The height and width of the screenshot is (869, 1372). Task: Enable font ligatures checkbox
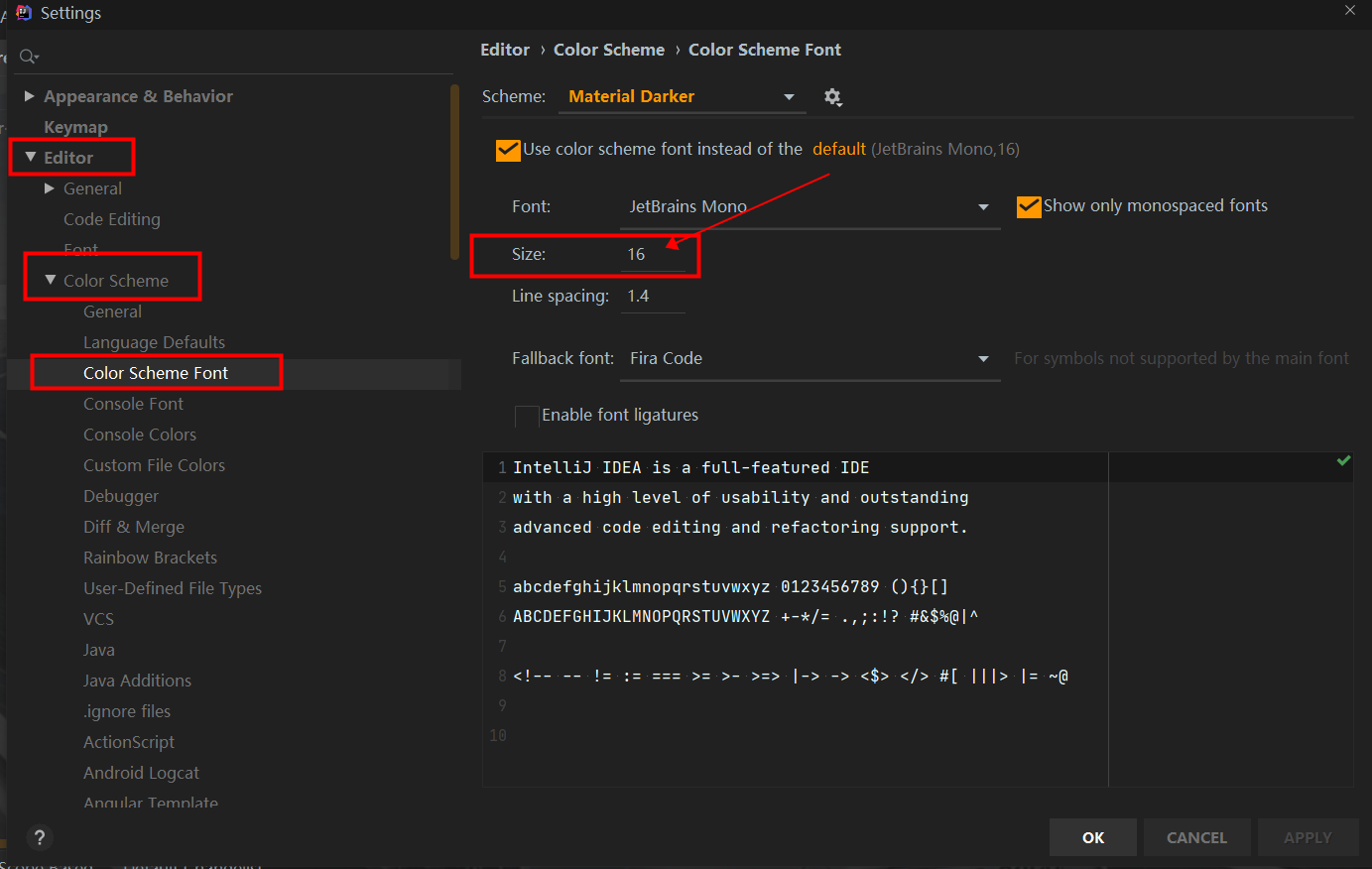tap(527, 416)
